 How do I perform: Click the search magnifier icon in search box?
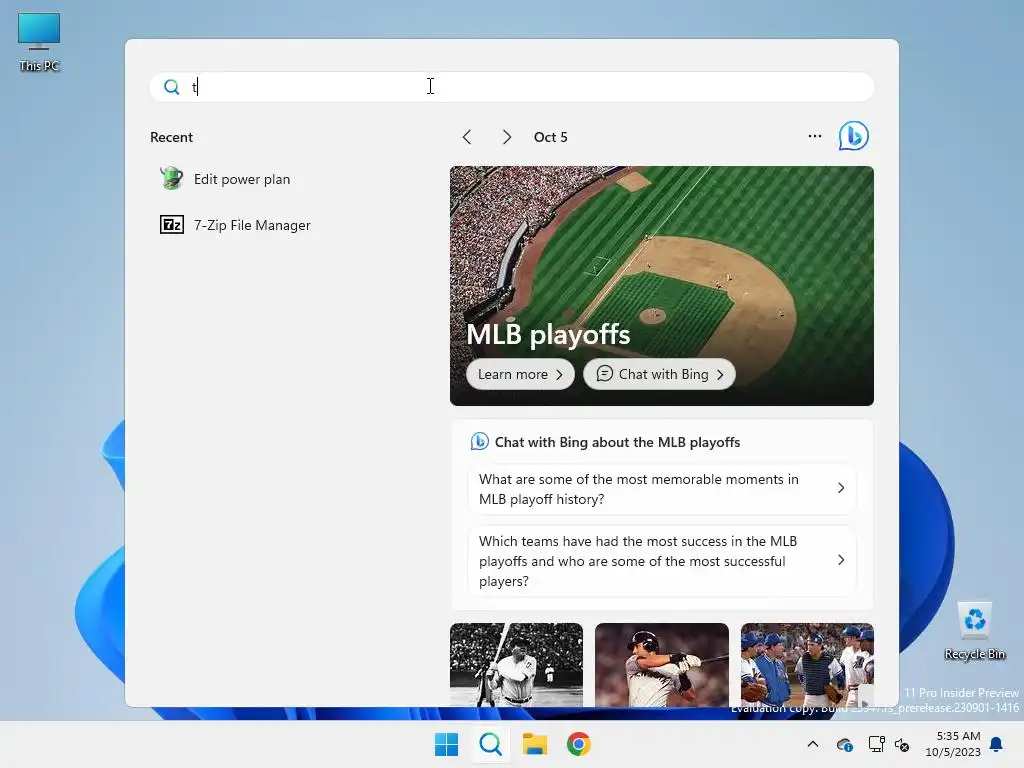coord(172,87)
